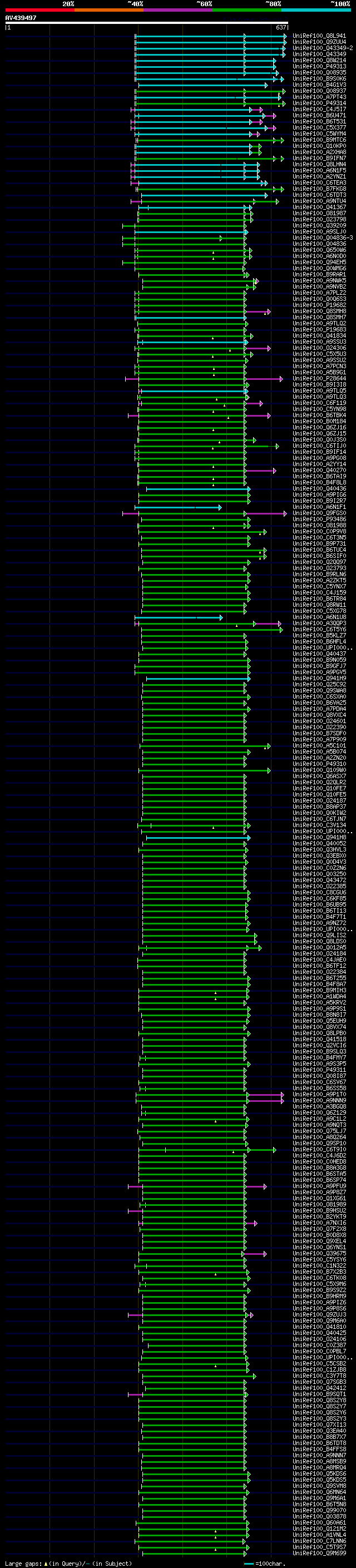The image size is (356, 1568).
Task: Select hit label UniRef100_Q9FGS0
Action: point(319,513)
